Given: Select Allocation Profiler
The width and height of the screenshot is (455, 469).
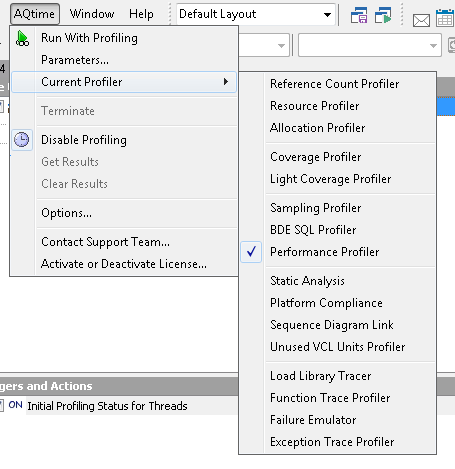Looking at the screenshot, I should (x=337, y=128).
